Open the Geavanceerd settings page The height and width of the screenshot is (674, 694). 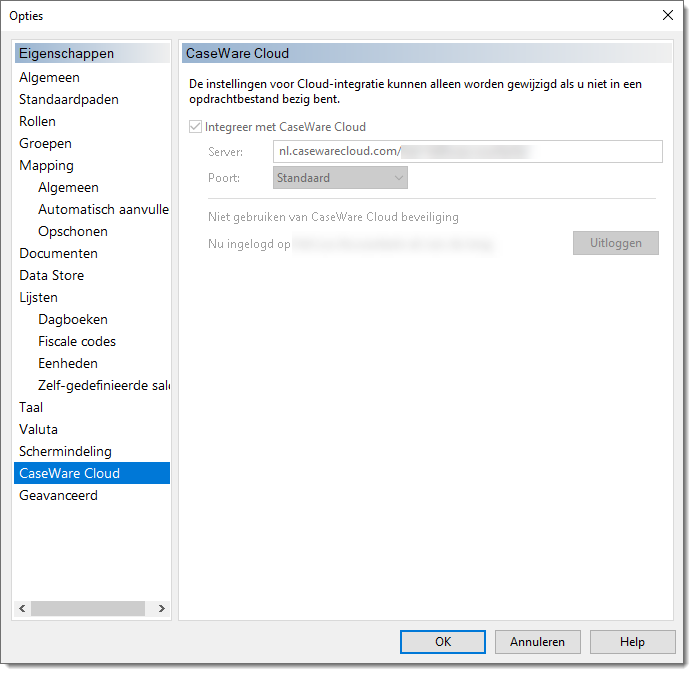click(x=58, y=495)
